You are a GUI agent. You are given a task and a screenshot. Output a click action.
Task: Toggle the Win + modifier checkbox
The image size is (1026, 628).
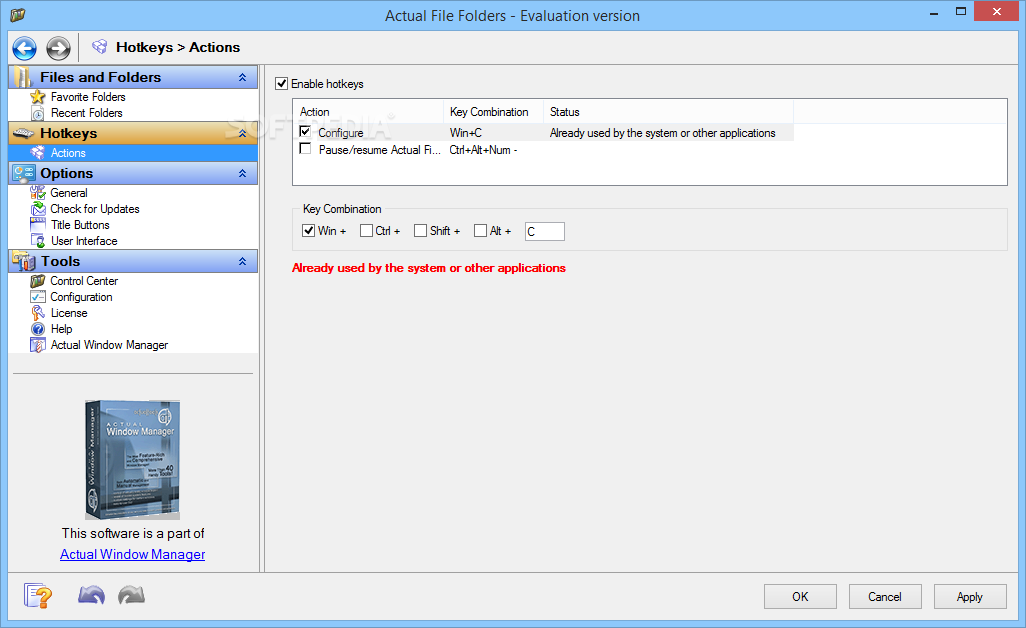pos(309,231)
